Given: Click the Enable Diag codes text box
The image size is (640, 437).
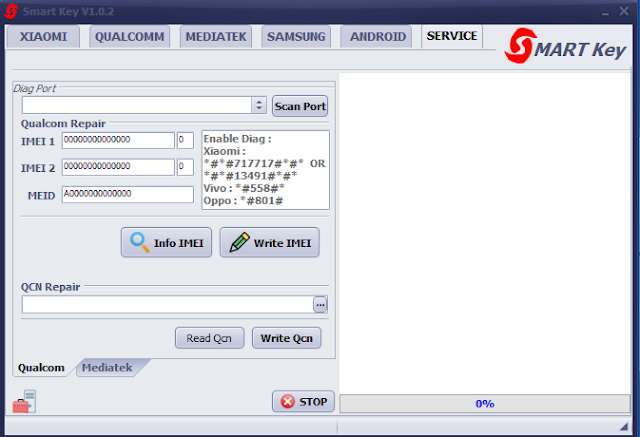Looking at the screenshot, I should pyautogui.click(x=265, y=170).
